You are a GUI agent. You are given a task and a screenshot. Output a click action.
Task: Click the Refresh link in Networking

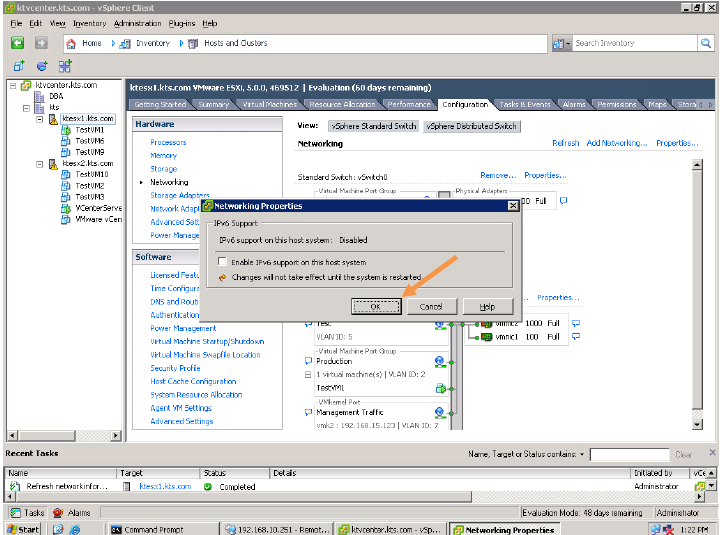click(x=565, y=143)
